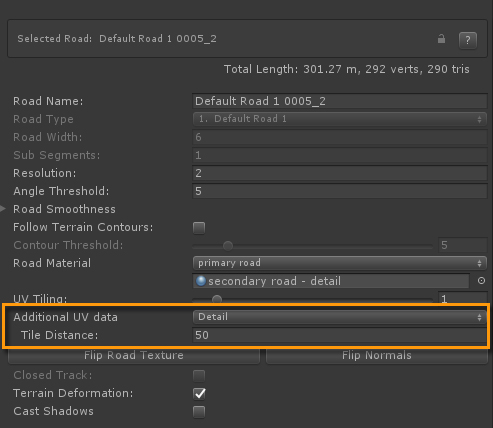Click the Flip Normals button
This screenshot has height=428, width=493.
tap(377, 355)
